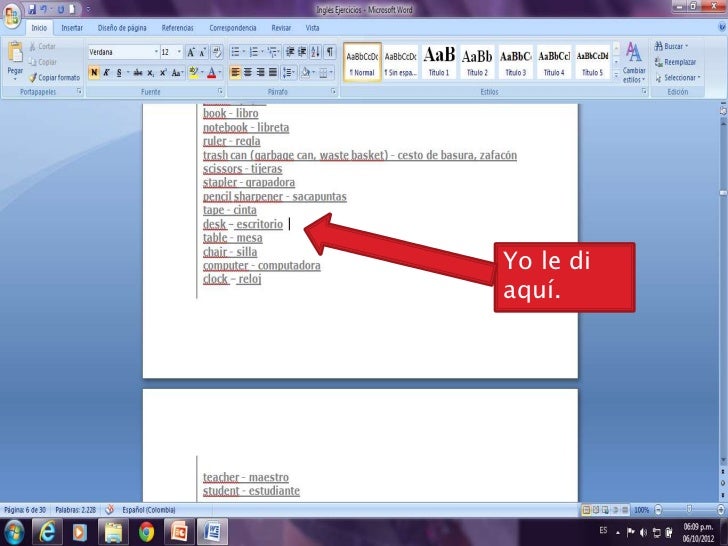
Task: Increase paragraph indent
Action: coord(302,52)
